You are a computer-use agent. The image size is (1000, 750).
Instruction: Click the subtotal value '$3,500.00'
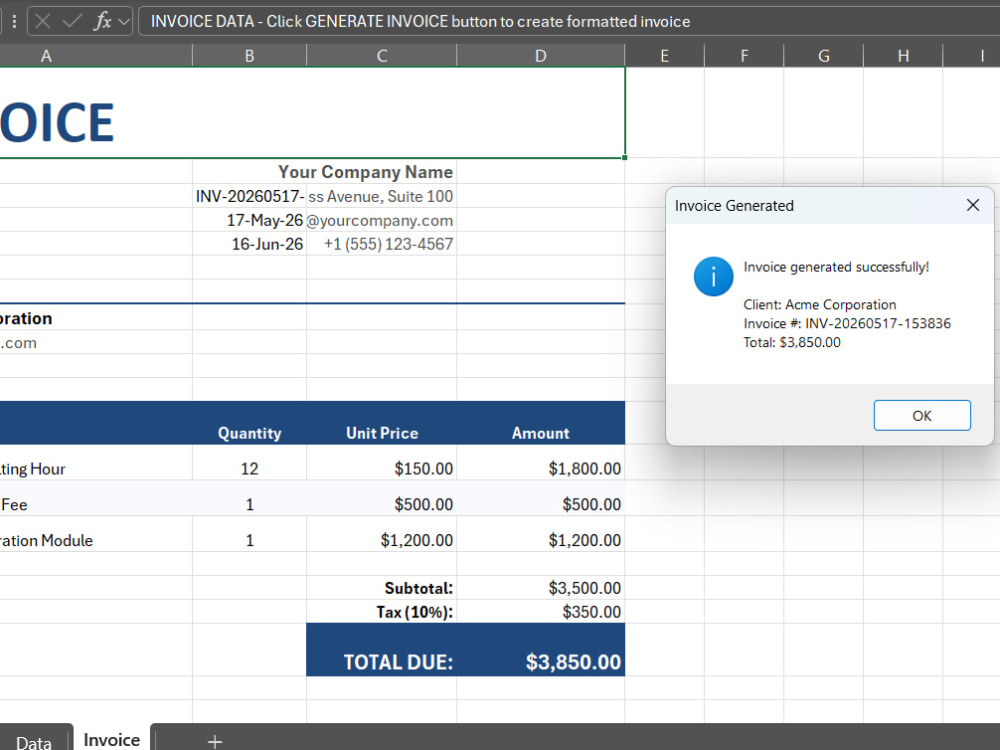tap(540, 587)
